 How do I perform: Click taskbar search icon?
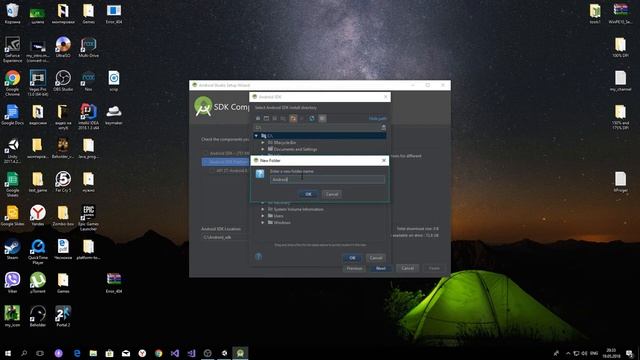point(24,353)
